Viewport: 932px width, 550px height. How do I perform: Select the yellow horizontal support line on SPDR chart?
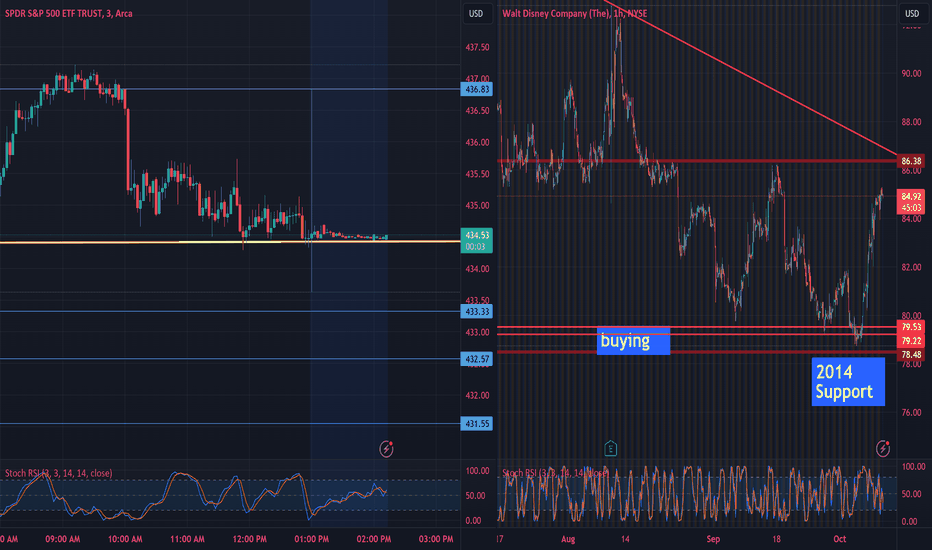point(230,242)
